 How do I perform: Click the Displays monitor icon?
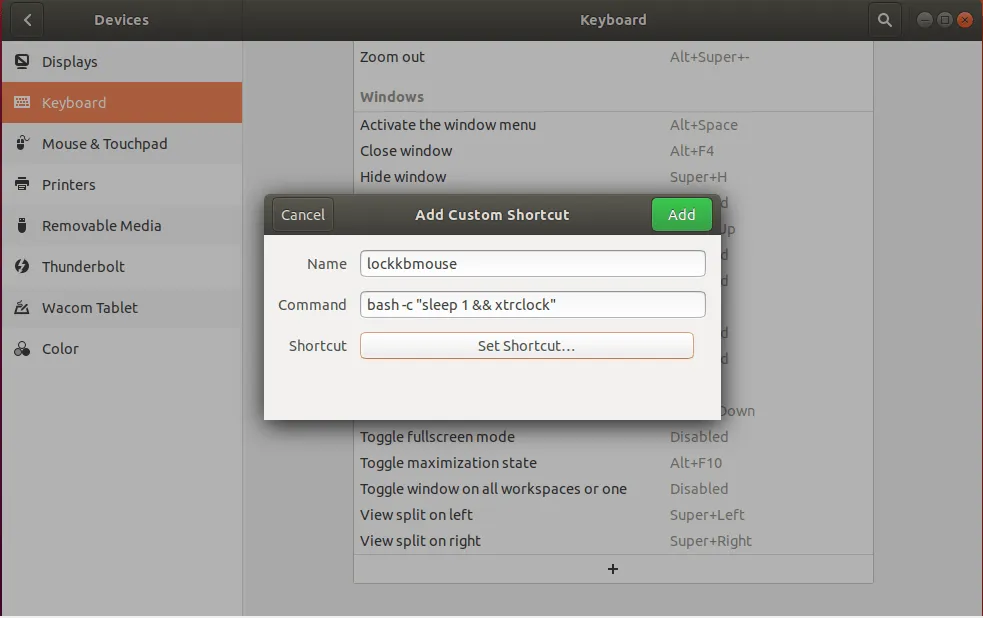[x=22, y=62]
